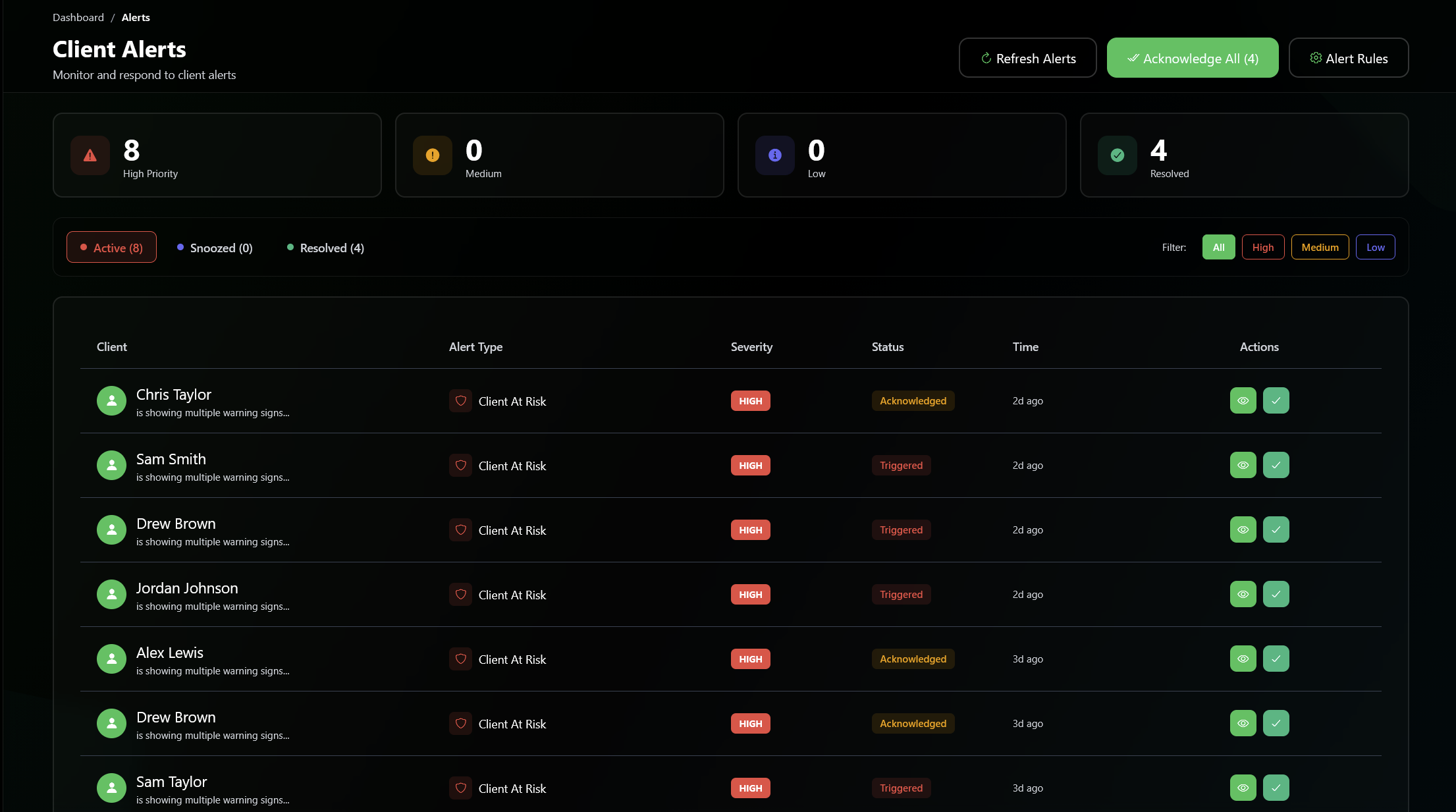View Chris Taylor's alert with eye icon
The image size is (1456, 812).
[x=1243, y=400]
